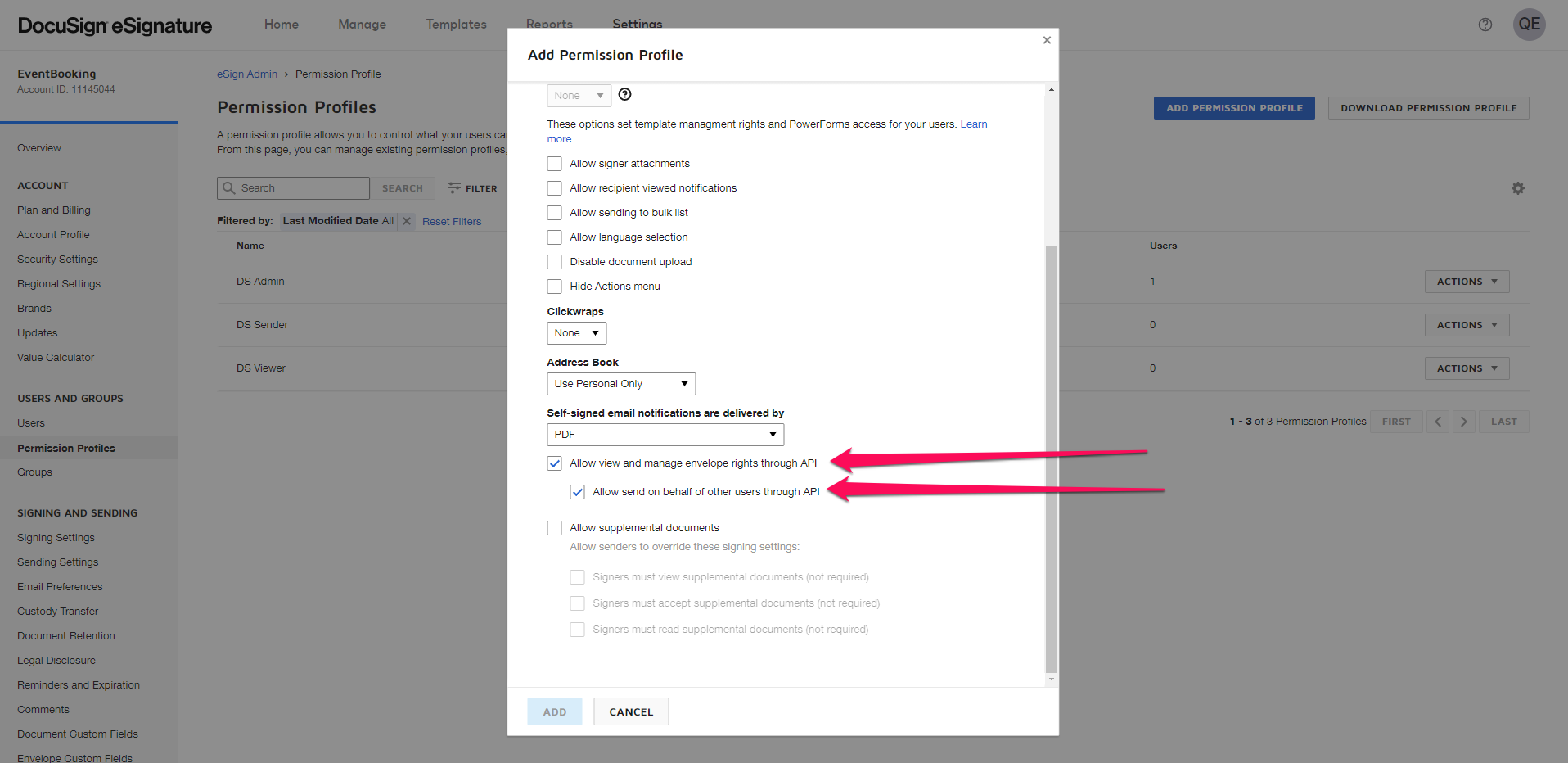This screenshot has height=763, width=1568.
Task: Open Overview in sidebar
Action: coord(39,148)
